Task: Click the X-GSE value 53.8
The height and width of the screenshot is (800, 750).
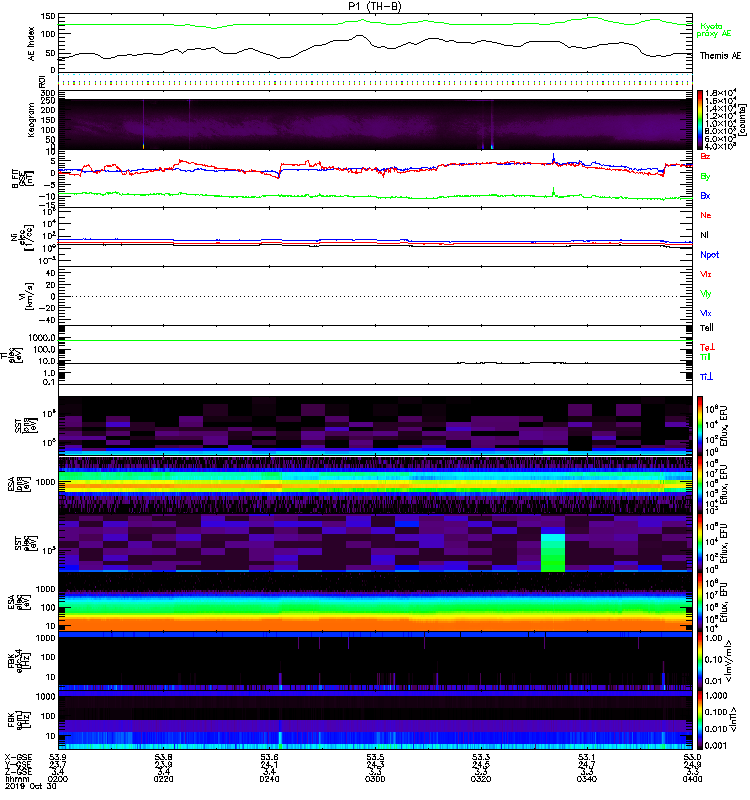Action: pos(163,757)
